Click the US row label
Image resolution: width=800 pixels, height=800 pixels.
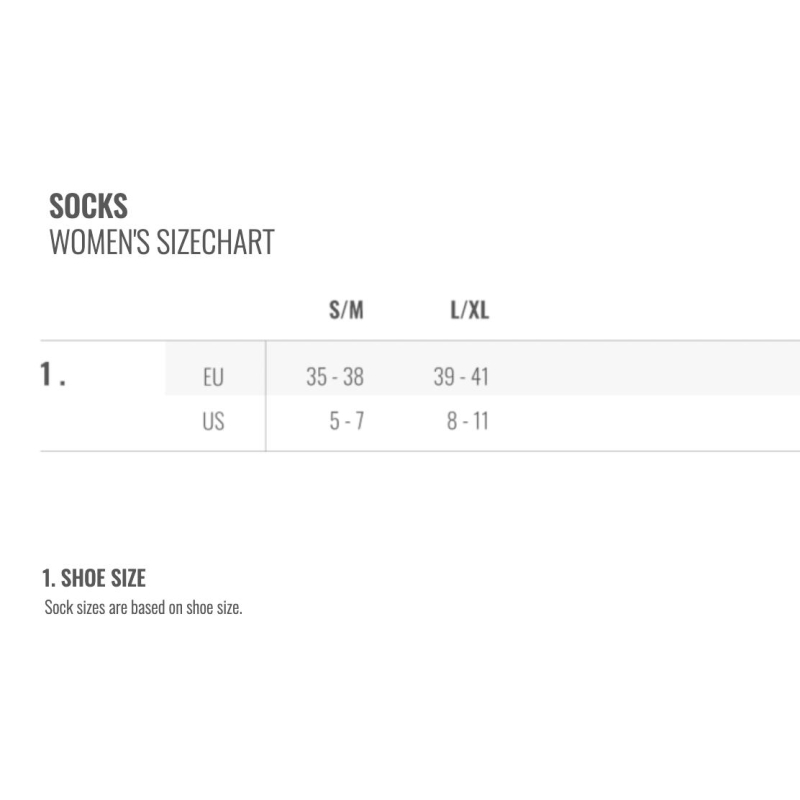point(213,421)
